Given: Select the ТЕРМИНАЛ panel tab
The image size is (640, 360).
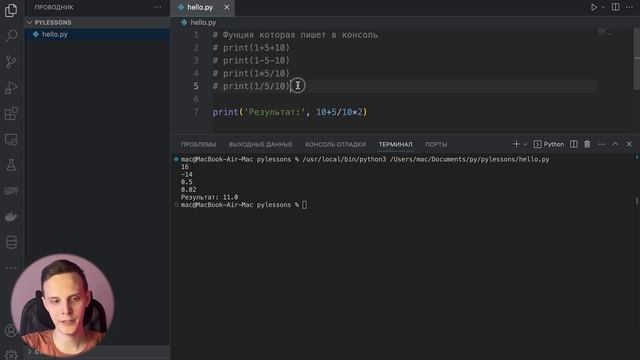Looking at the screenshot, I should tap(395, 144).
